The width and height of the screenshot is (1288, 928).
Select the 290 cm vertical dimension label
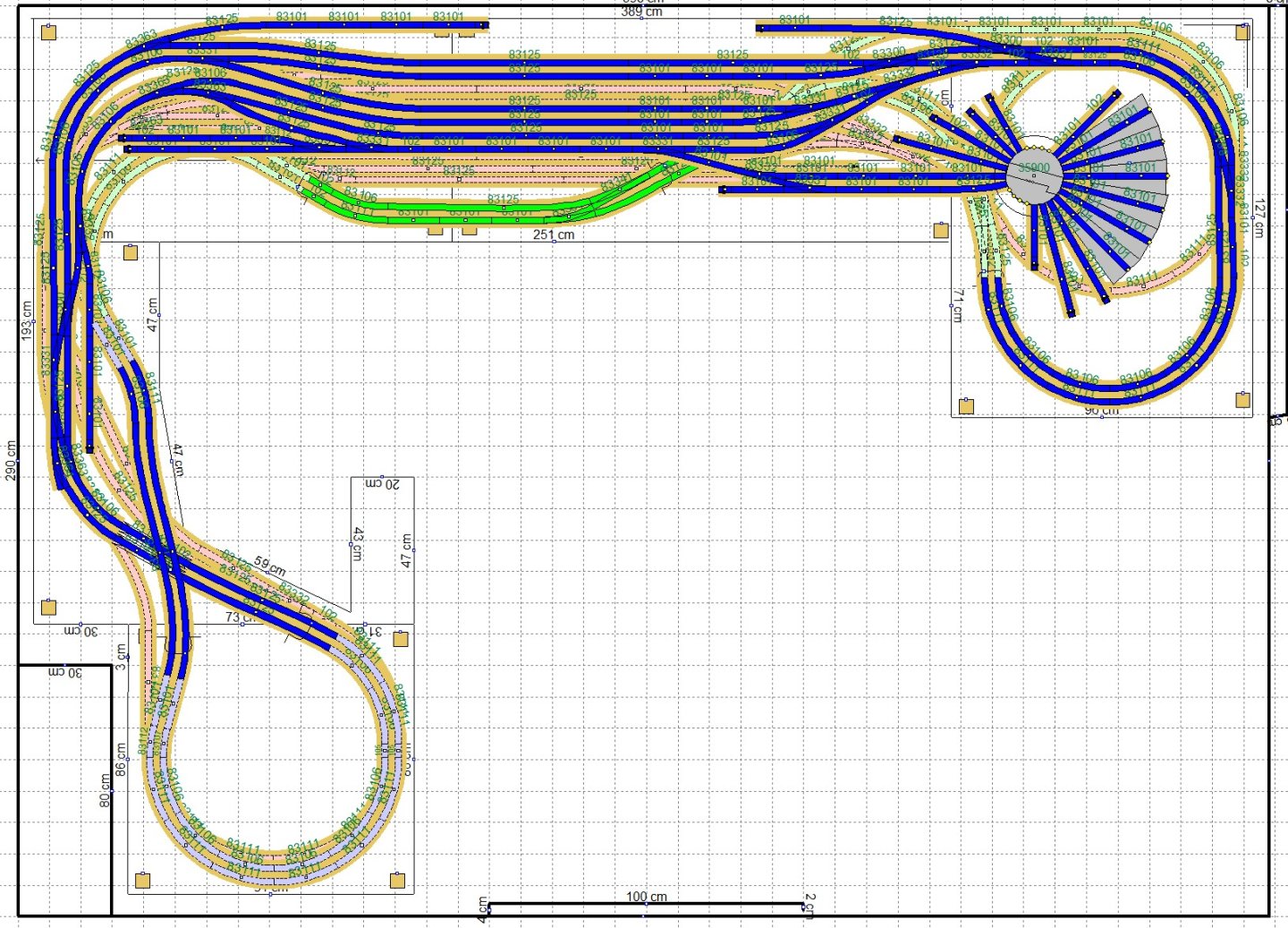click(12, 461)
